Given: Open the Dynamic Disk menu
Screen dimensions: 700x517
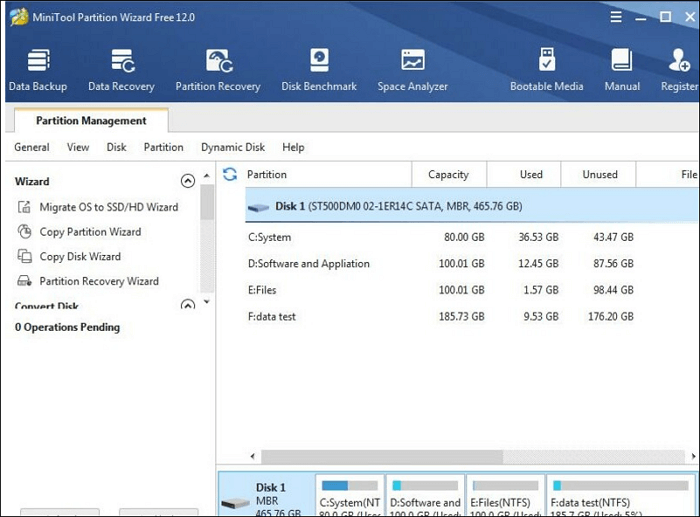Looking at the screenshot, I should click(x=232, y=147).
